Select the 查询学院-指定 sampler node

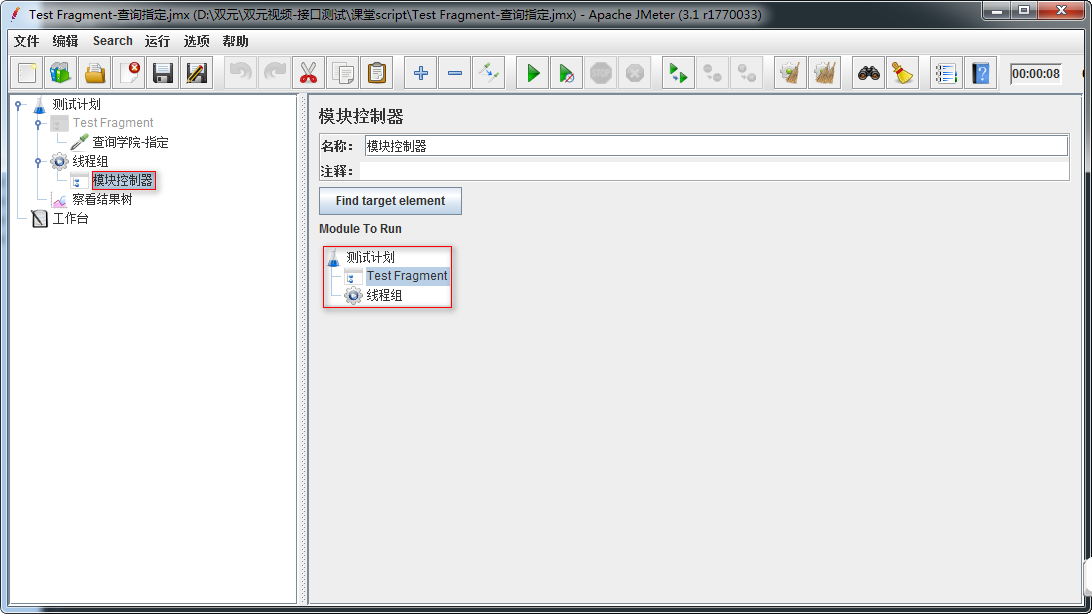coord(130,142)
